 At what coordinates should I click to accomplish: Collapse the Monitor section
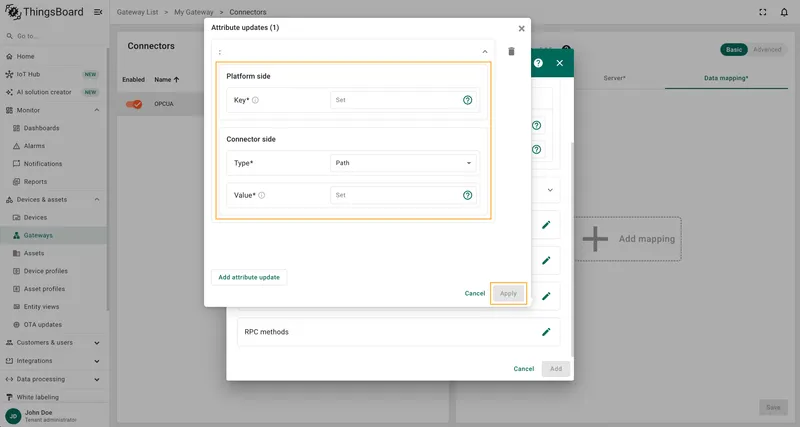tap(97, 110)
